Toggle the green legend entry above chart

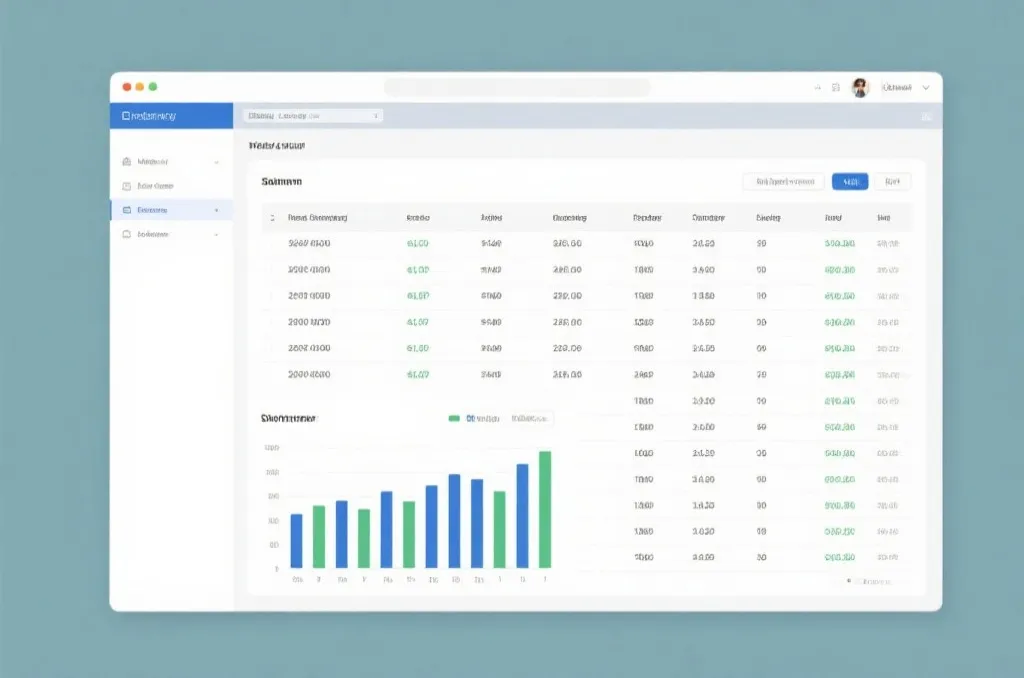click(x=474, y=418)
